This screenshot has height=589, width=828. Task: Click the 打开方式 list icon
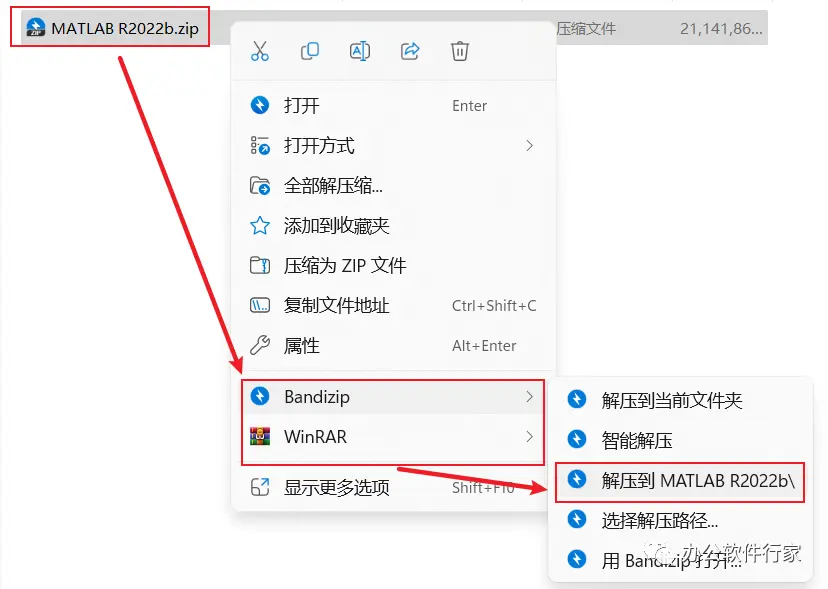(x=260, y=145)
